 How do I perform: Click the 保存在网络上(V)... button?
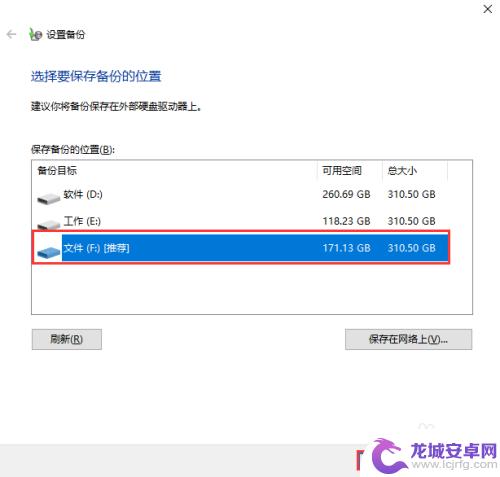[408, 339]
